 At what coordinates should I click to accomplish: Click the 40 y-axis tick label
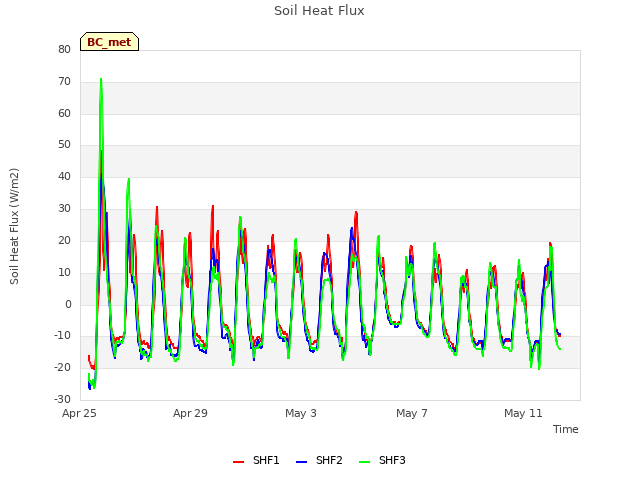(64, 177)
